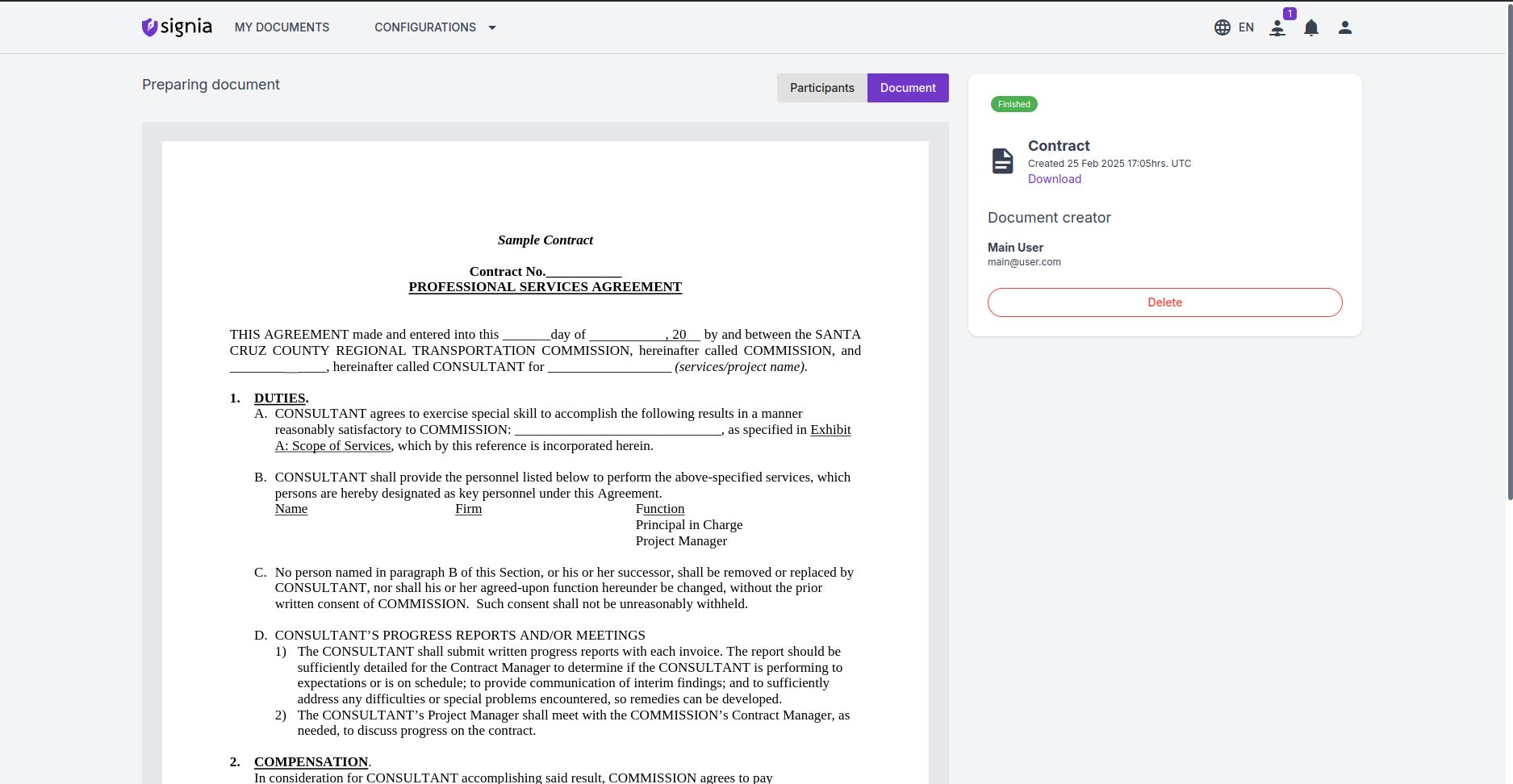The width and height of the screenshot is (1513, 784).
Task: Click the 'Function' column header
Action: coord(660,509)
